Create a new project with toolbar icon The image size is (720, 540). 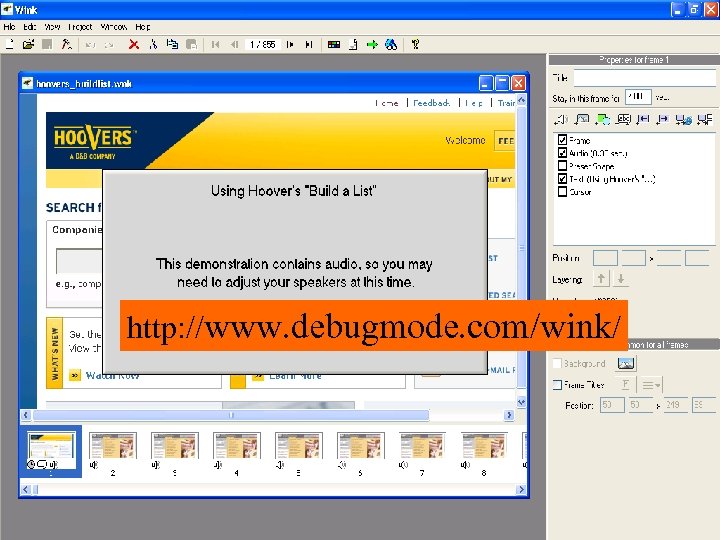[10, 44]
